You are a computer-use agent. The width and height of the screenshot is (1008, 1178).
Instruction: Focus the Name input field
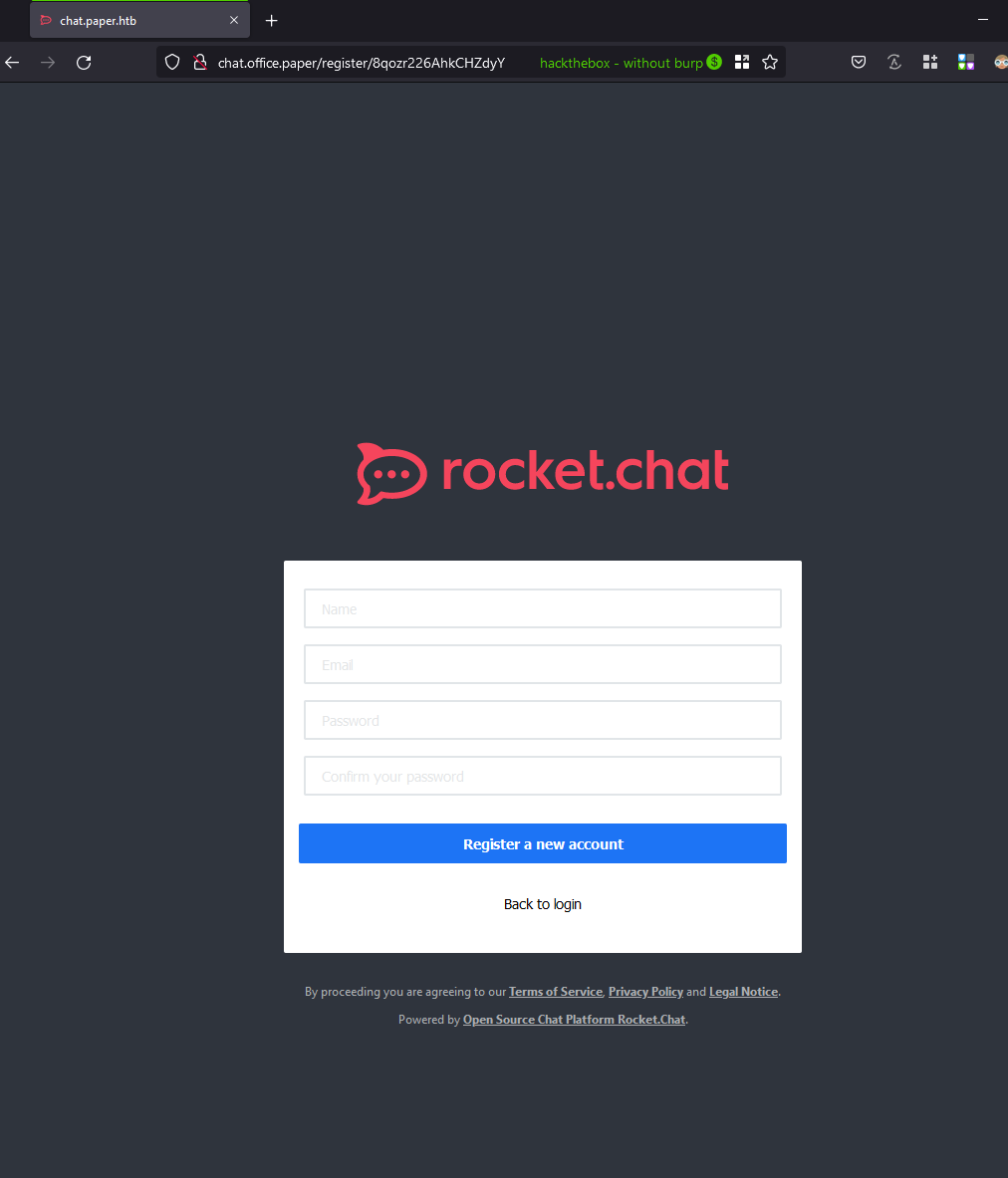coord(543,608)
